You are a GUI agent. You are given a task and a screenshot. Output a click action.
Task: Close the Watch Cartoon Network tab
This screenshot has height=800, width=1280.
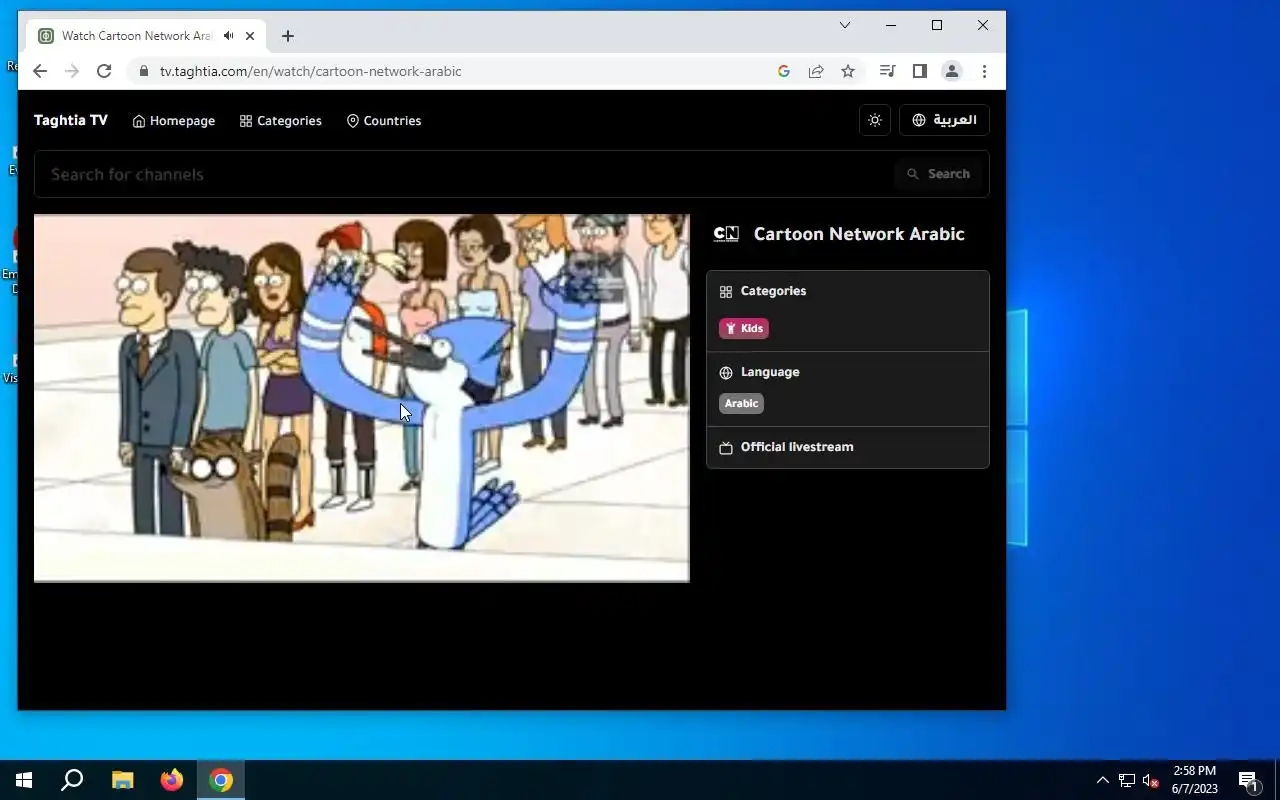point(250,36)
